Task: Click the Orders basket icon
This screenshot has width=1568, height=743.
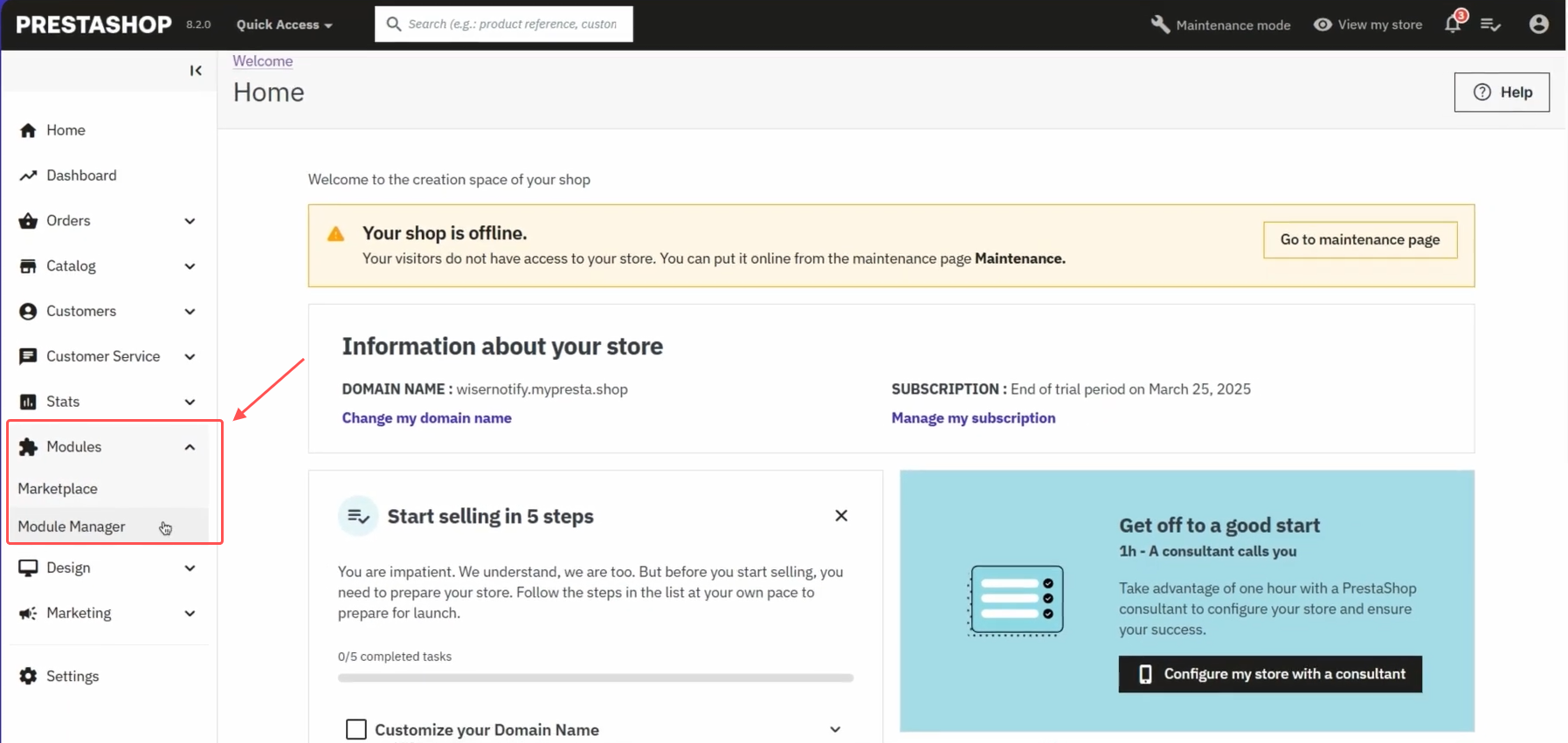Action: (28, 221)
